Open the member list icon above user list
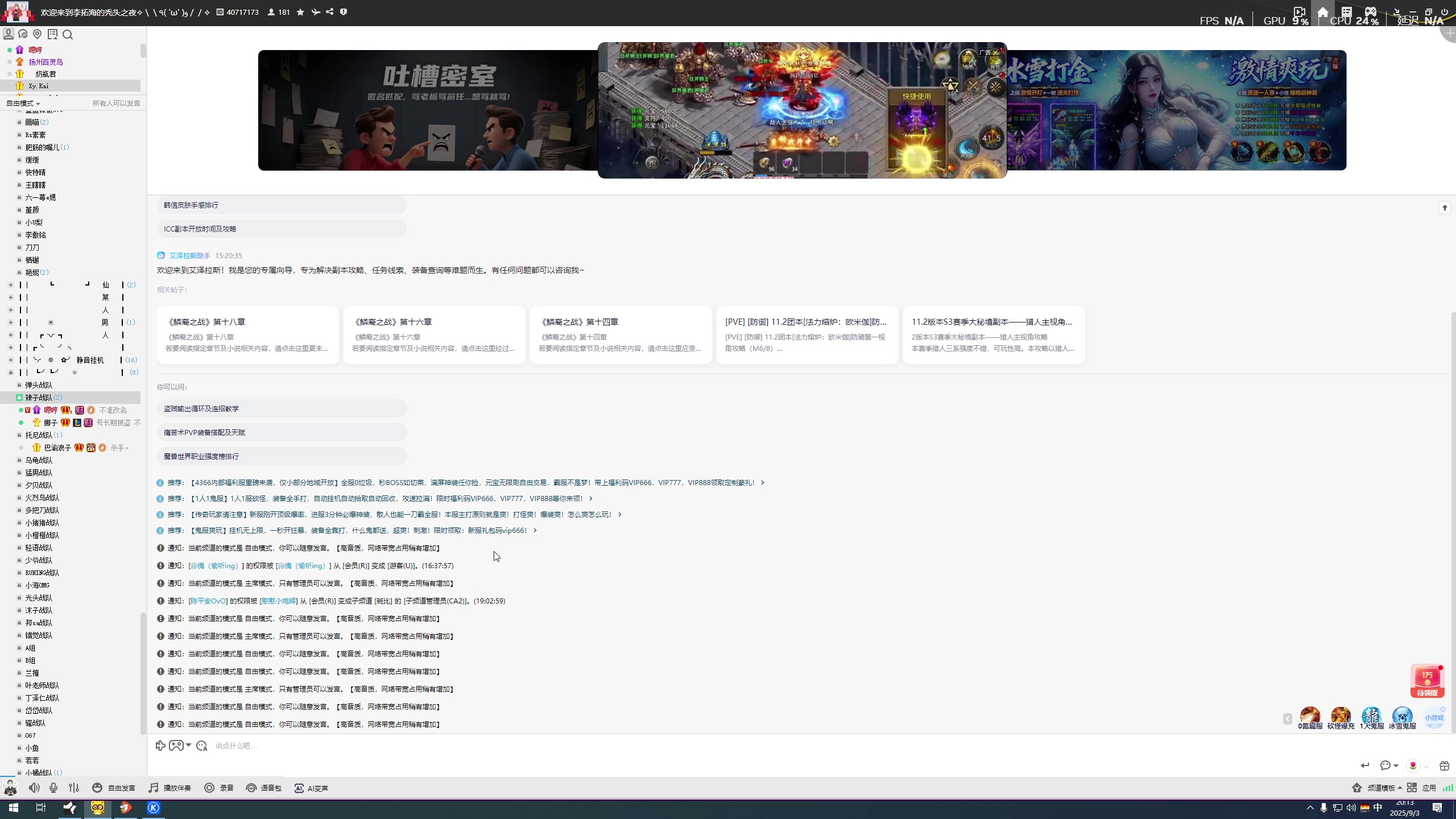The height and width of the screenshot is (819, 1456). (x=9, y=34)
